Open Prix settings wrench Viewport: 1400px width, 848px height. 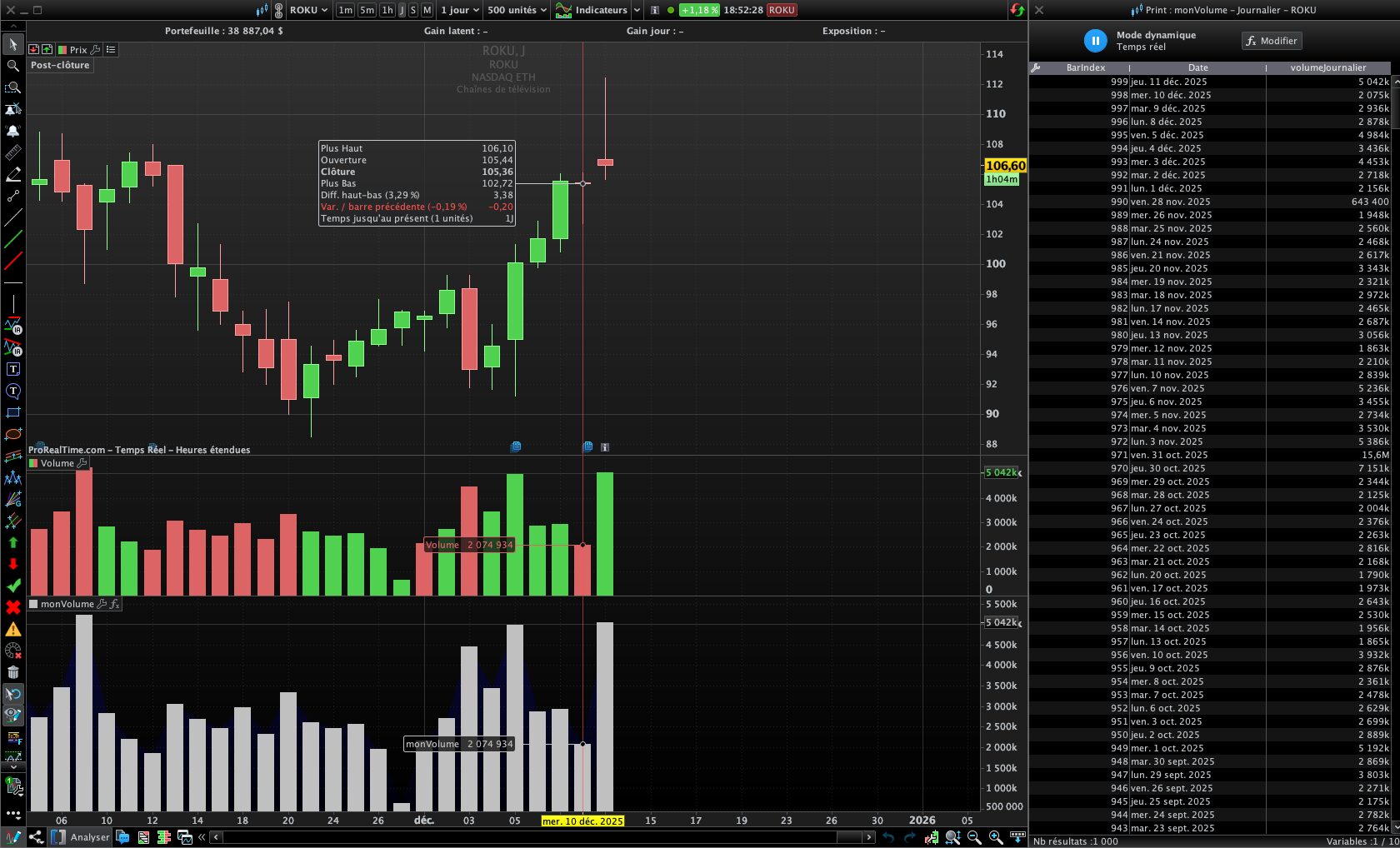(x=96, y=50)
